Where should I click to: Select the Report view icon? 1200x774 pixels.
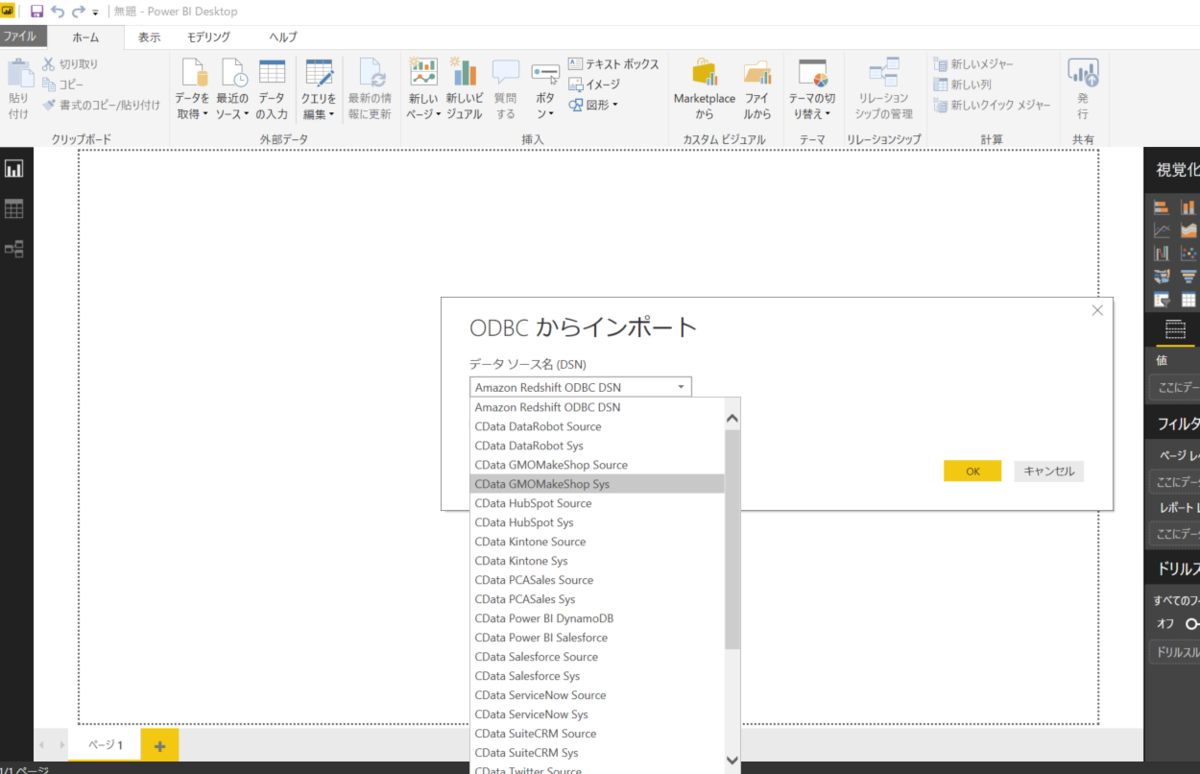click(15, 169)
